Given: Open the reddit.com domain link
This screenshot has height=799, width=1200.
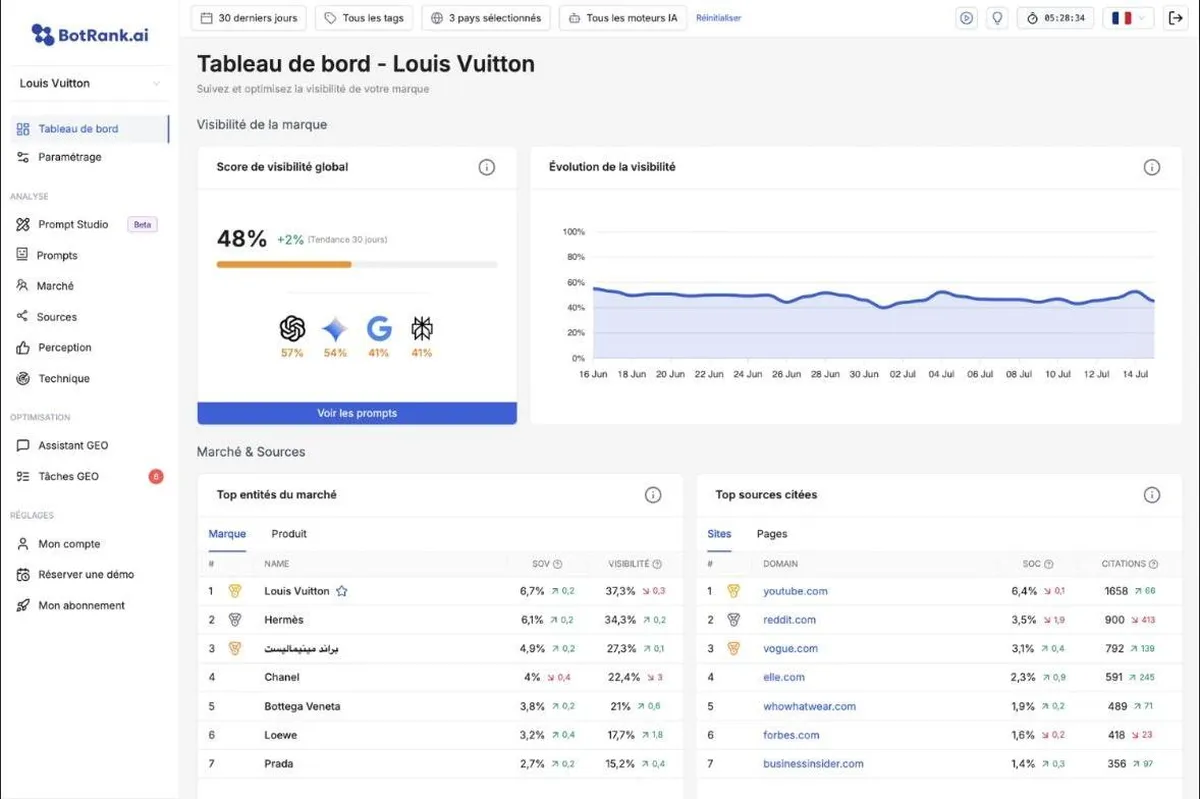Looking at the screenshot, I should [789, 620].
